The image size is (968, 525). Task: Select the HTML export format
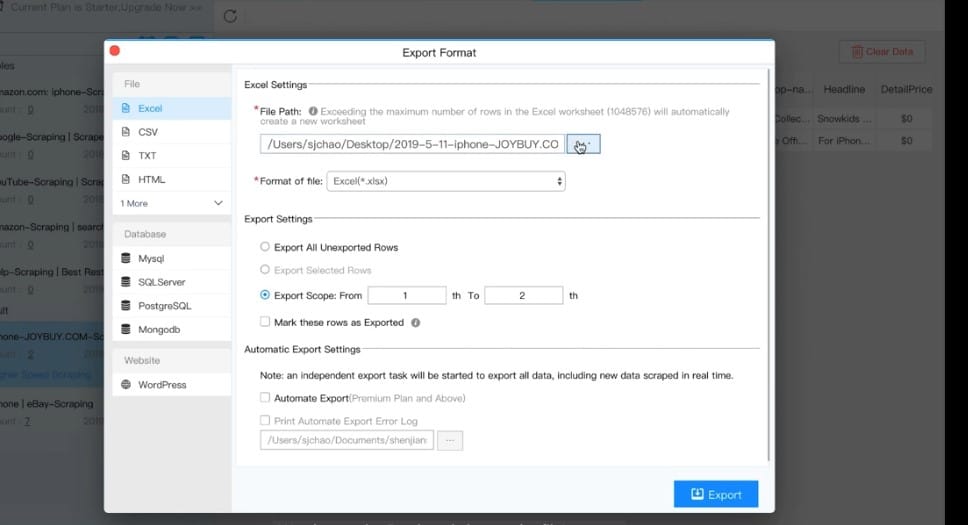tap(172, 179)
